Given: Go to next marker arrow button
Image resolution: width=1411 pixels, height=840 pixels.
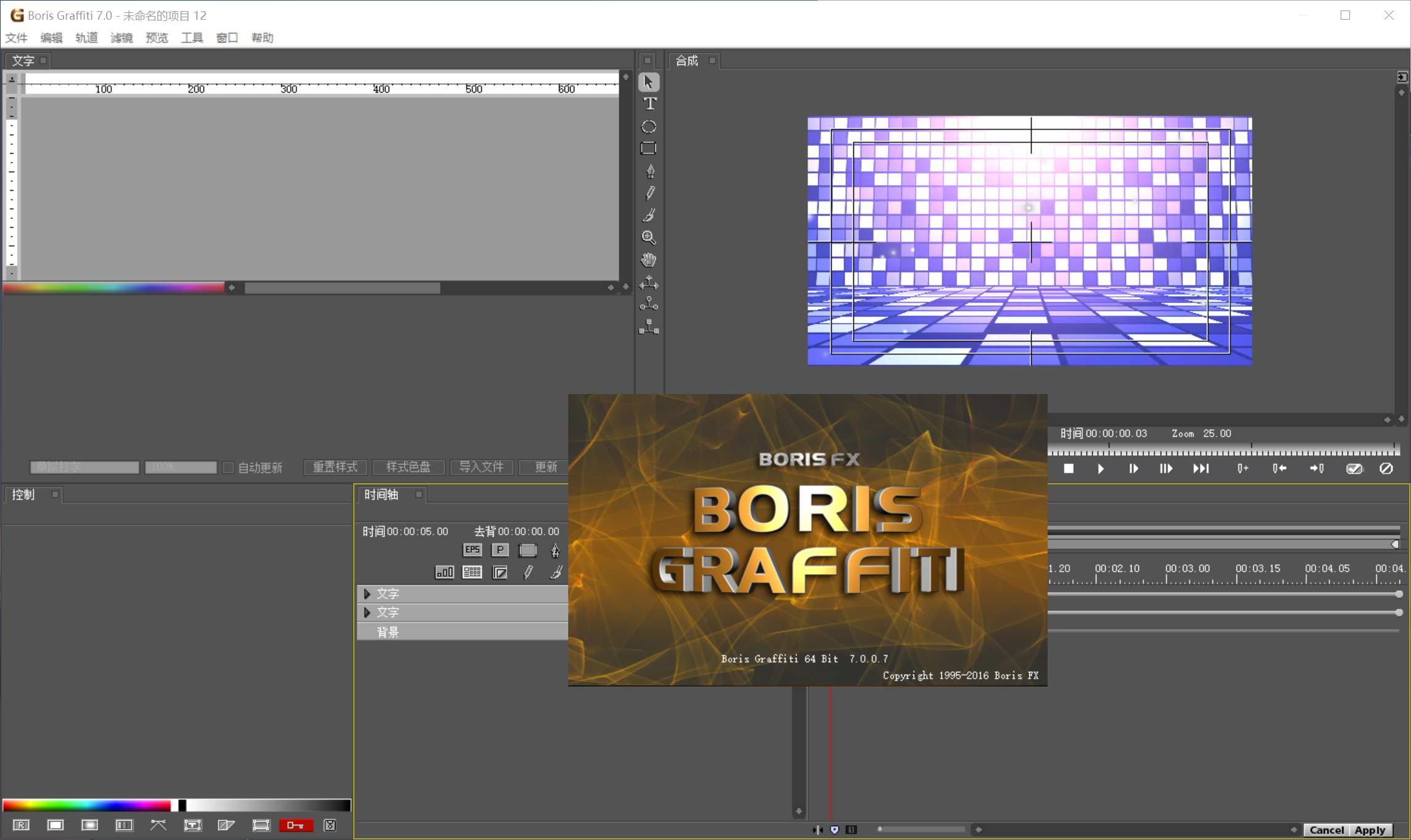Looking at the screenshot, I should (x=1317, y=469).
